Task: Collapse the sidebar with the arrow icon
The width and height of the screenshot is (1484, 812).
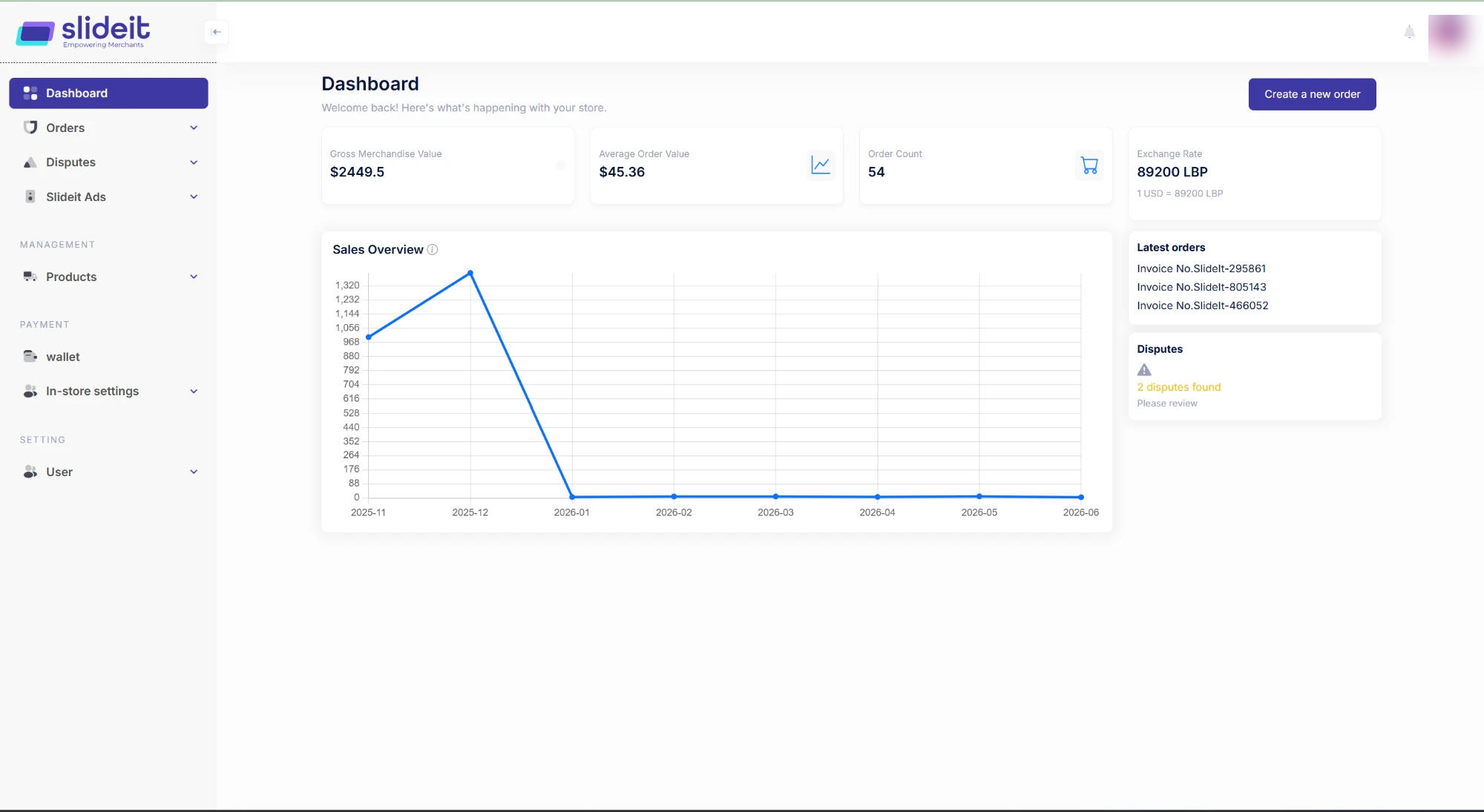Action: (216, 32)
